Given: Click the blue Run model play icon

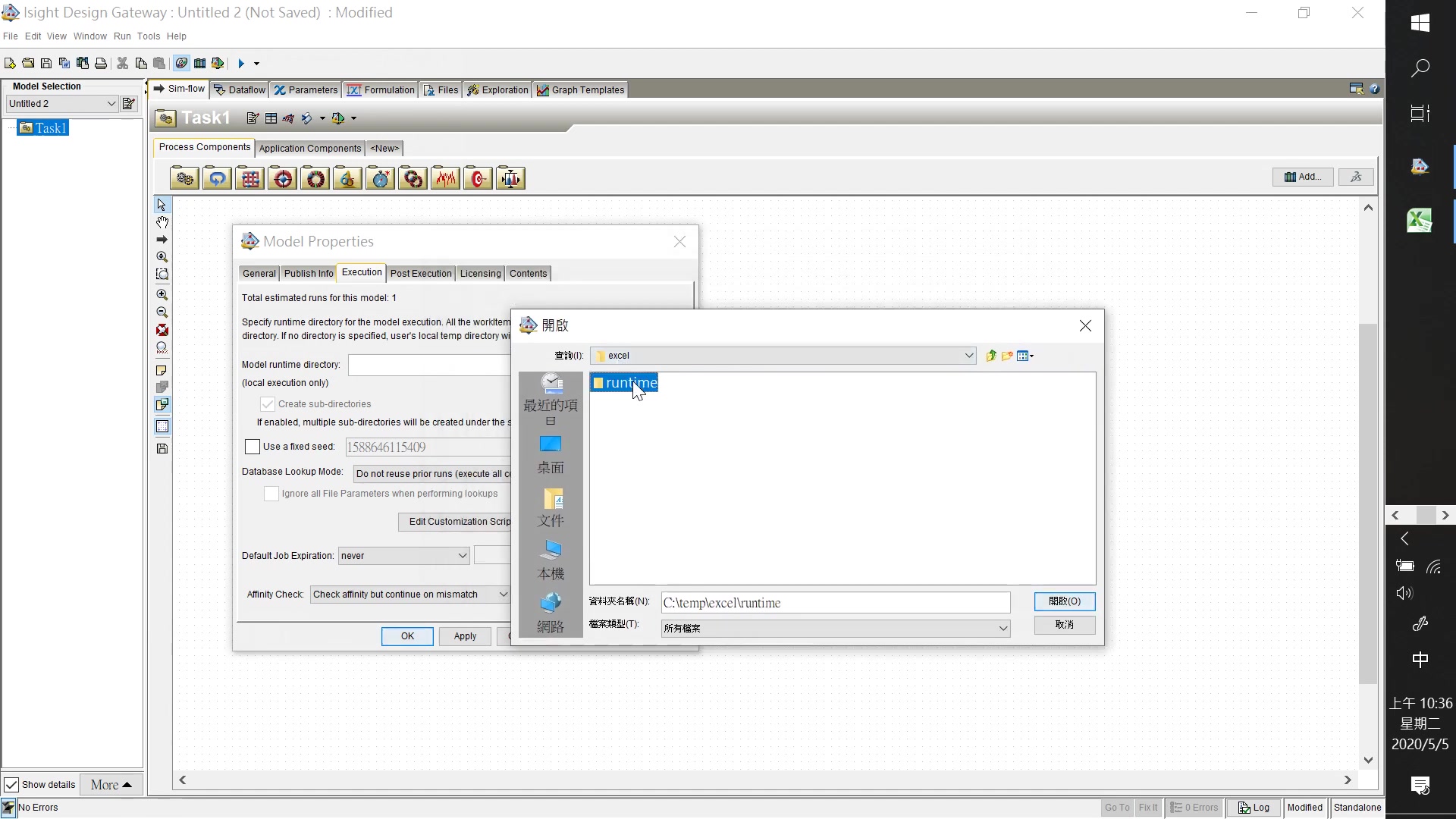Looking at the screenshot, I should [x=241, y=64].
